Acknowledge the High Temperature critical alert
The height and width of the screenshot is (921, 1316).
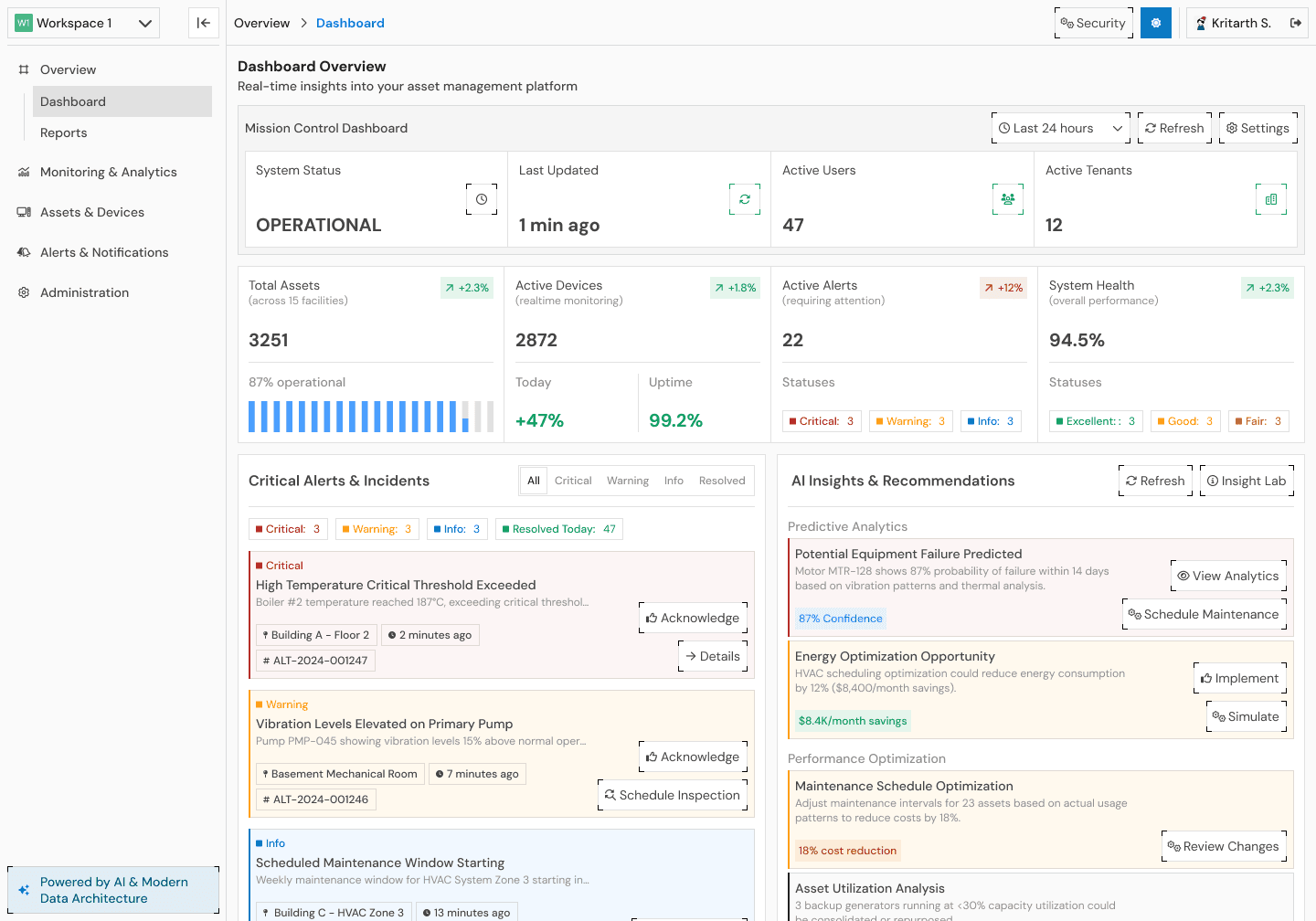click(693, 618)
